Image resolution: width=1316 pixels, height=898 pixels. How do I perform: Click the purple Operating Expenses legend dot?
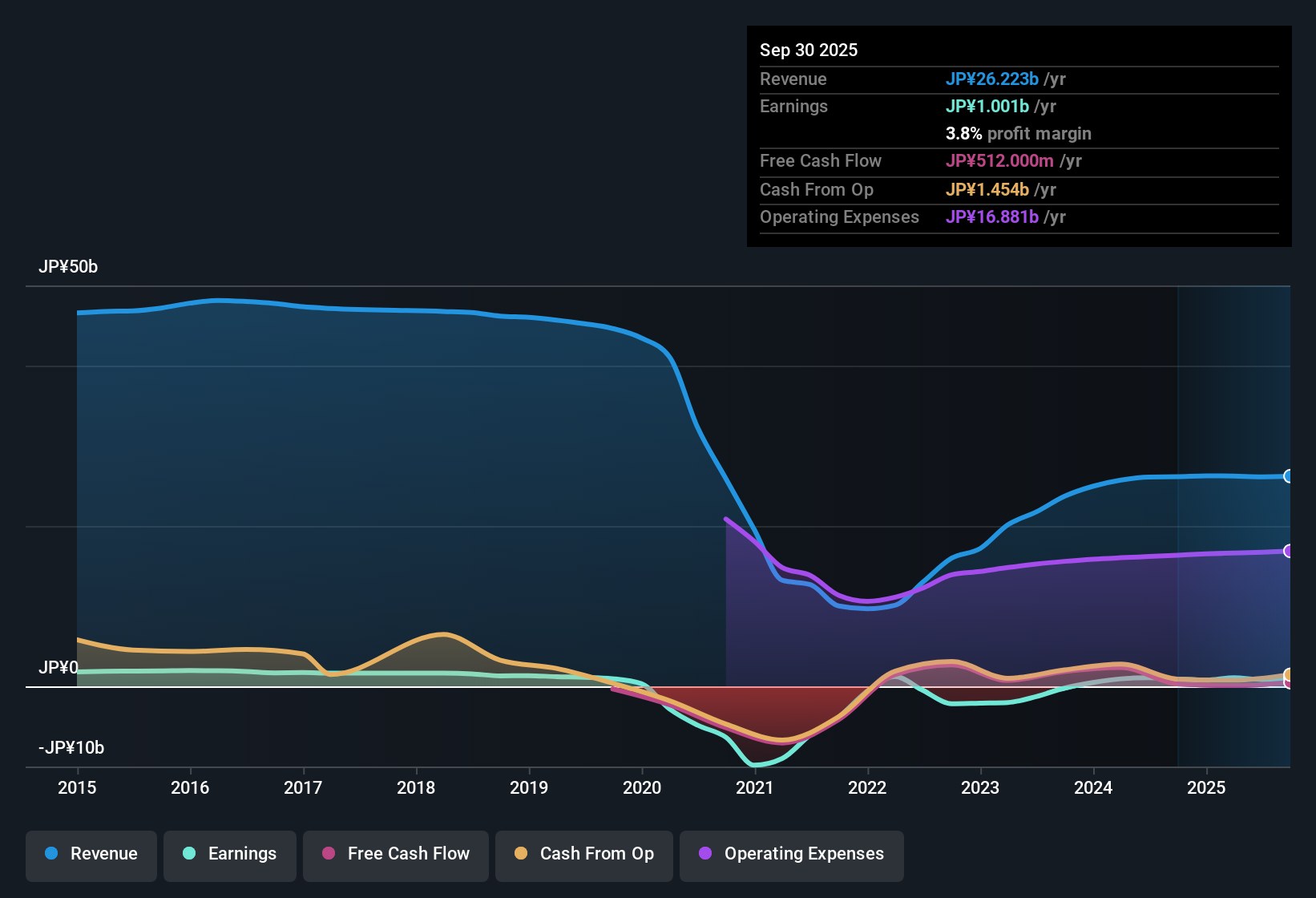point(704,854)
